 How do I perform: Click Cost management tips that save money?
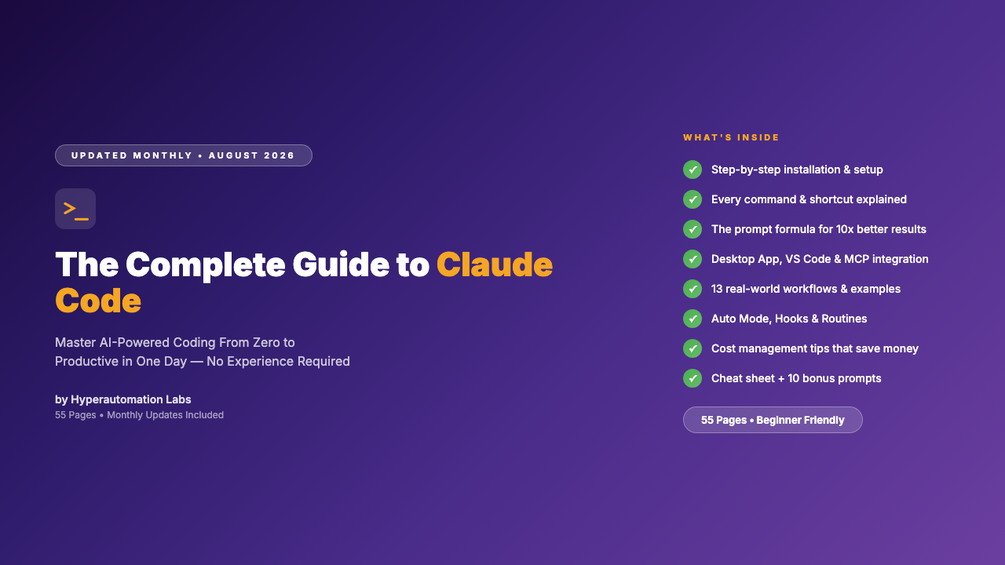(x=815, y=348)
